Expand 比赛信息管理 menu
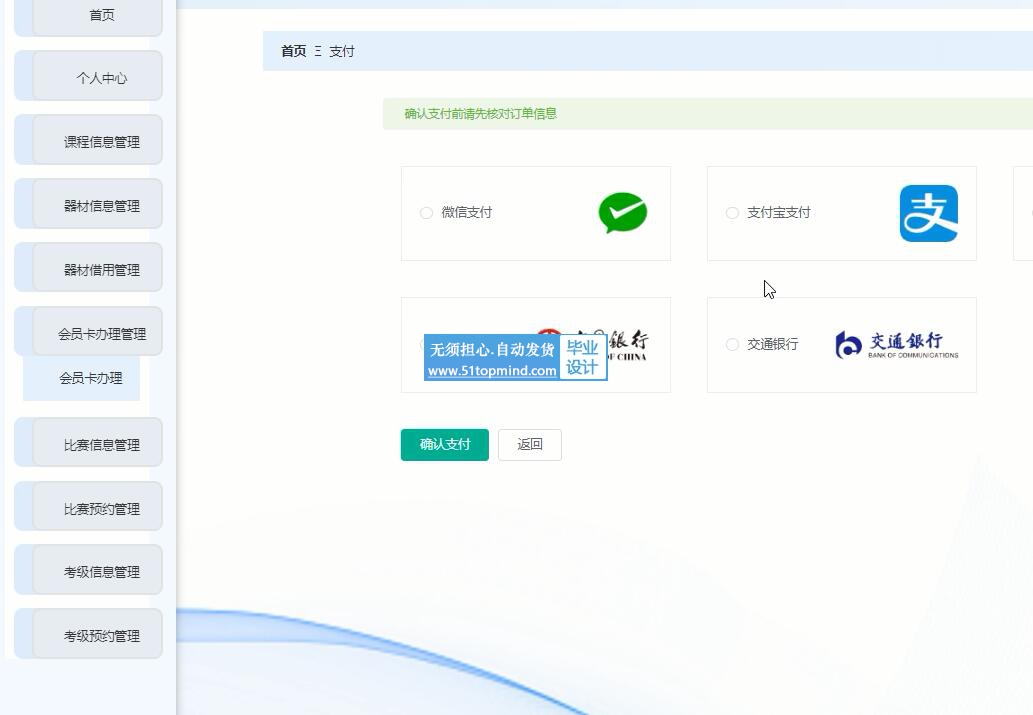The image size is (1033, 715). 88,443
